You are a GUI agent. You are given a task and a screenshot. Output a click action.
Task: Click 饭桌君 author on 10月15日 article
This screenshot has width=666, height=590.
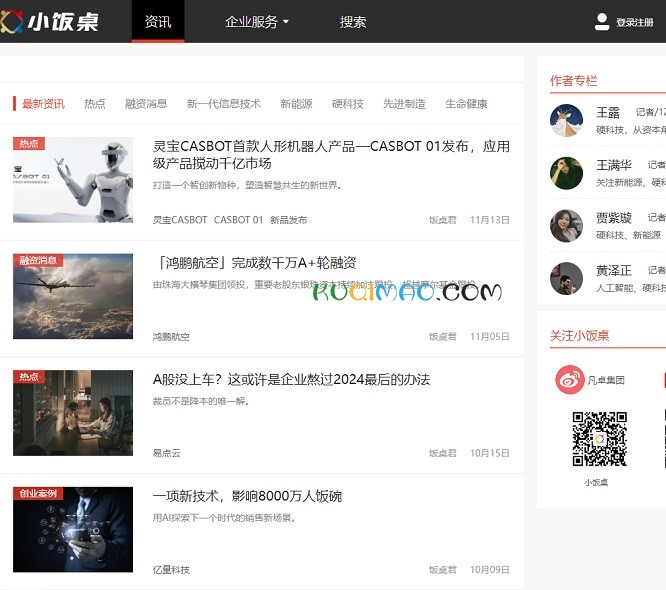coord(443,453)
